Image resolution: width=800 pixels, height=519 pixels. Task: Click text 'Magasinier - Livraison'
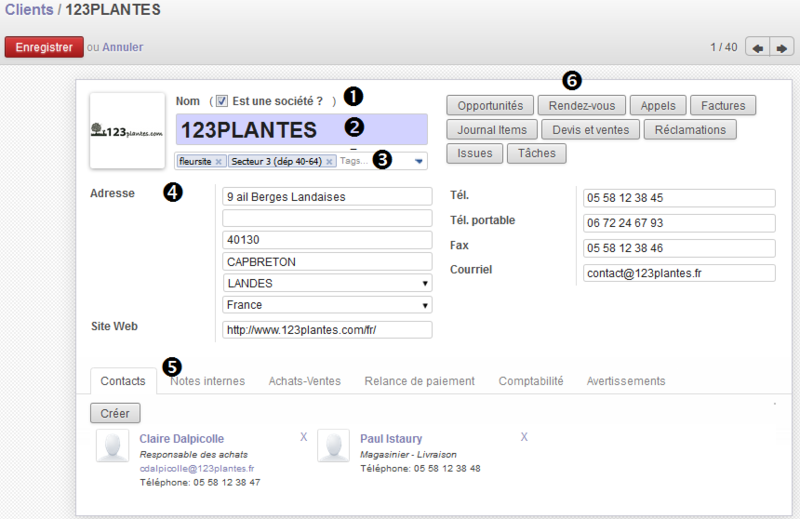408,454
